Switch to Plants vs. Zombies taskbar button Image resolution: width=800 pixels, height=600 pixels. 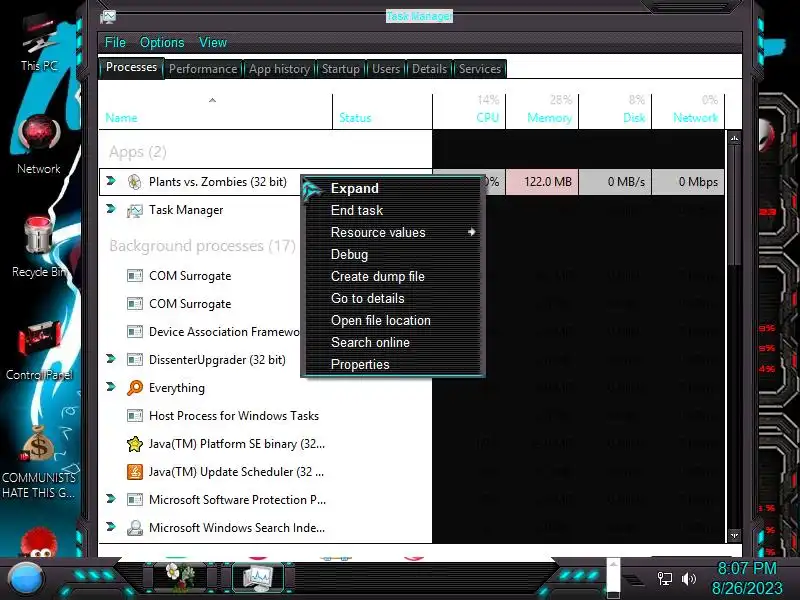181,577
